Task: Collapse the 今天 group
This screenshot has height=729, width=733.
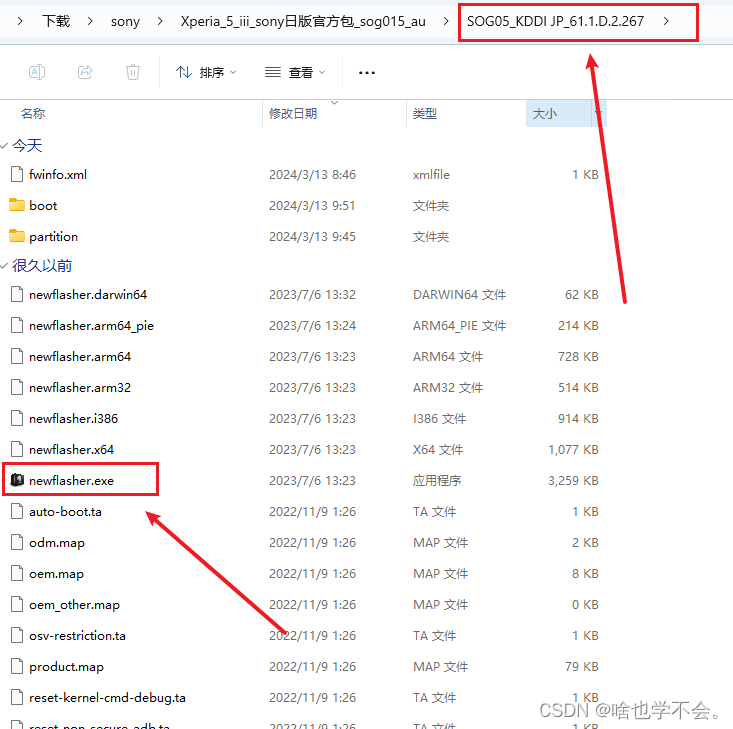Action: pyautogui.click(x=4, y=146)
